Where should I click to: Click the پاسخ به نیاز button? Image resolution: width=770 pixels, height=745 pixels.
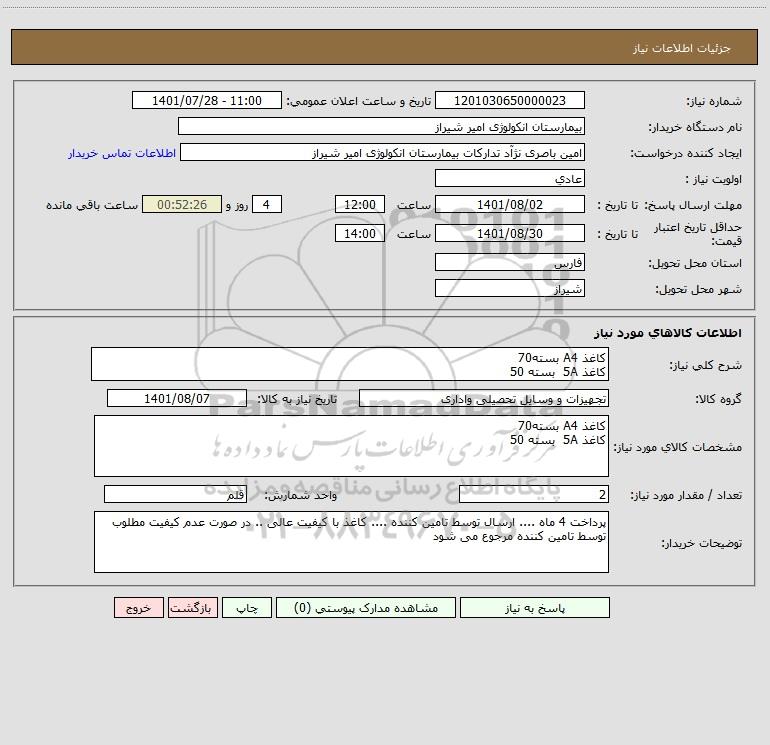(534, 607)
